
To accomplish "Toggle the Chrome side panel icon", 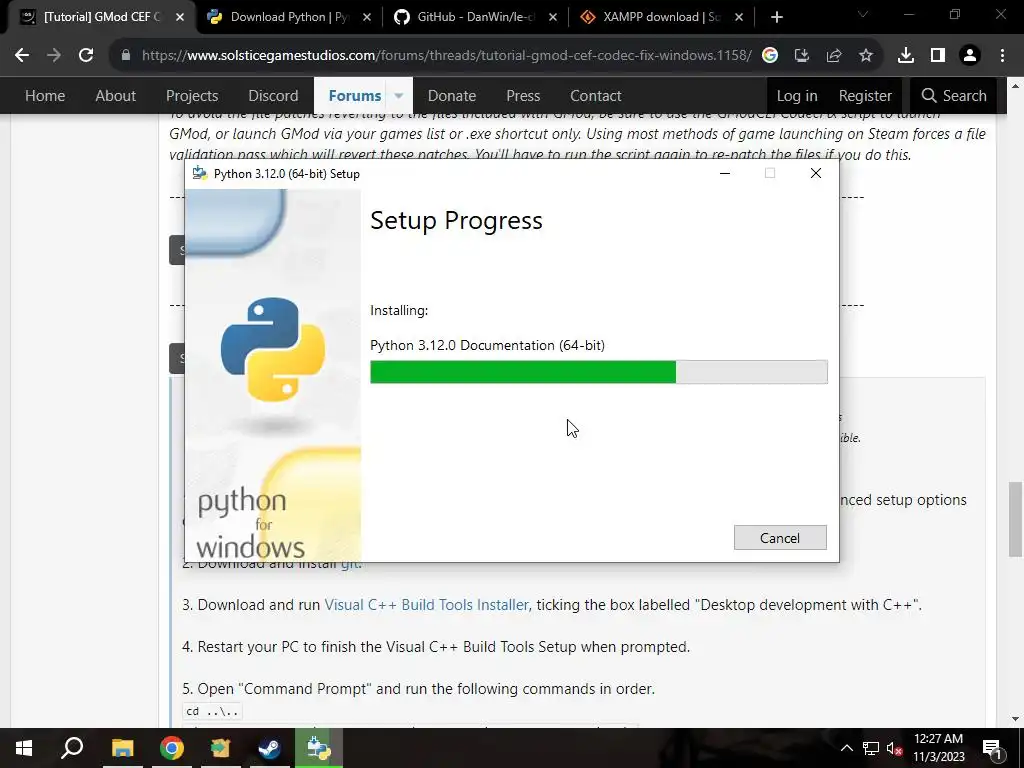I will (x=938, y=56).
